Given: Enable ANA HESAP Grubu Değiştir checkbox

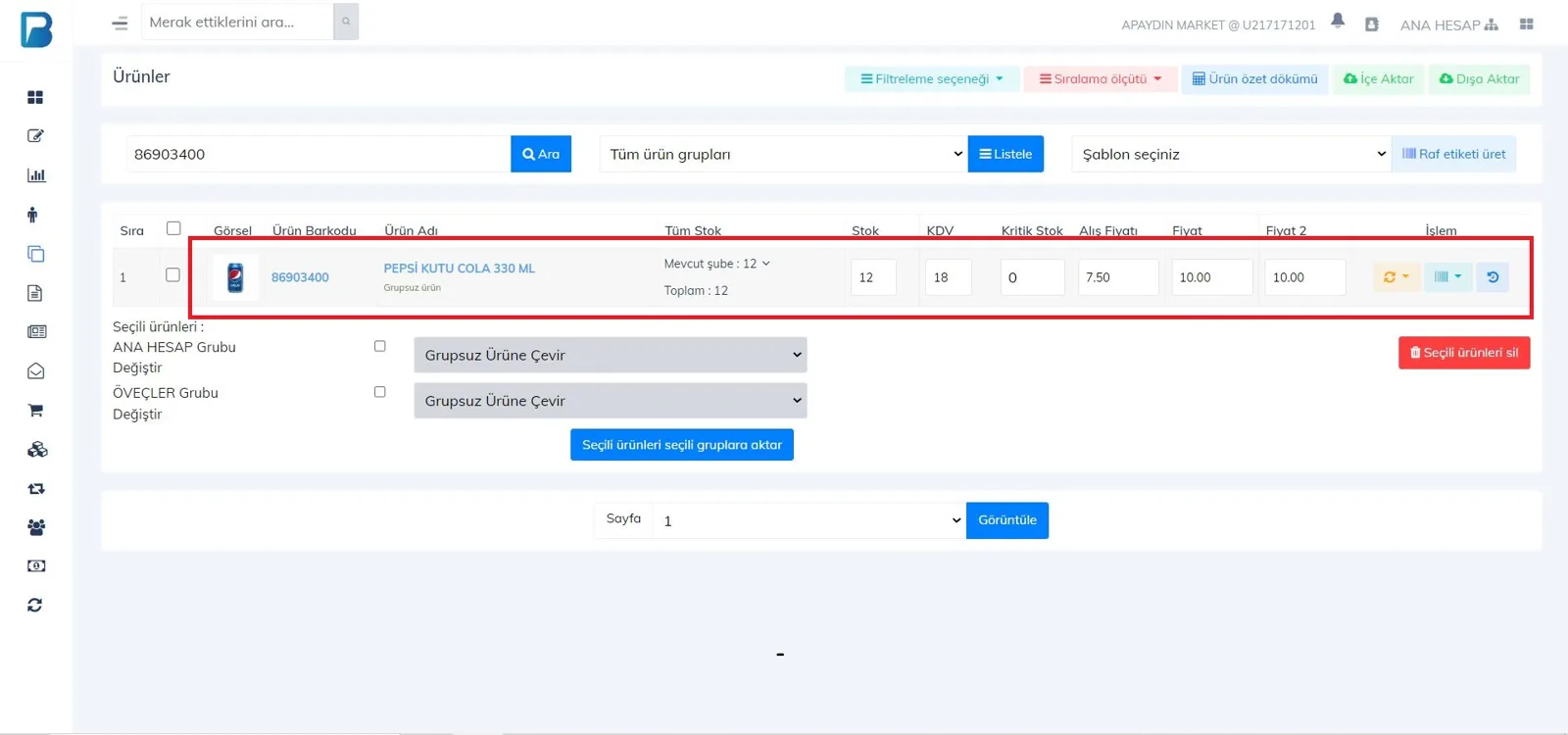Looking at the screenshot, I should (x=380, y=346).
